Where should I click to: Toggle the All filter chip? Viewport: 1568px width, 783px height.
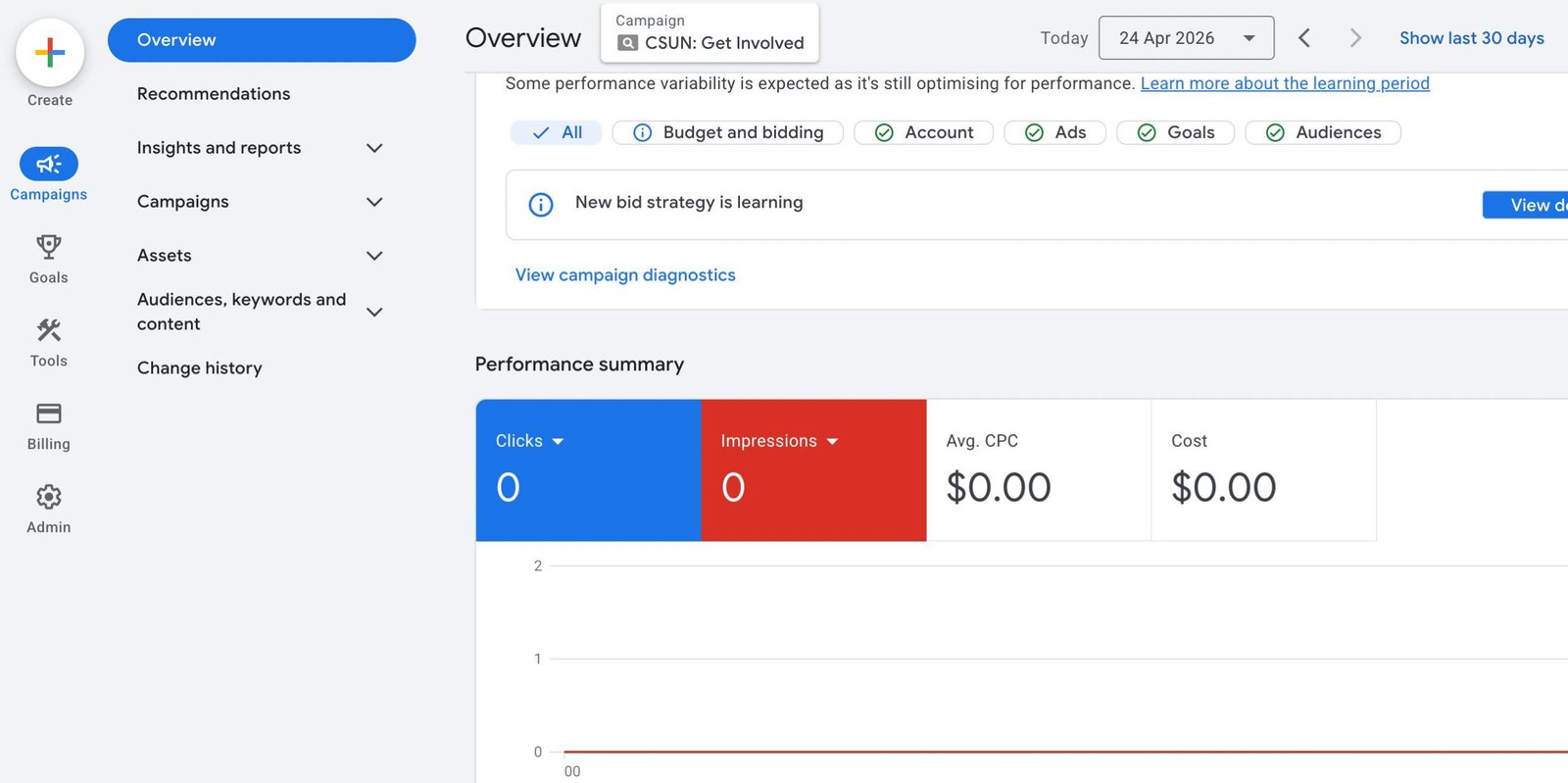(x=557, y=132)
